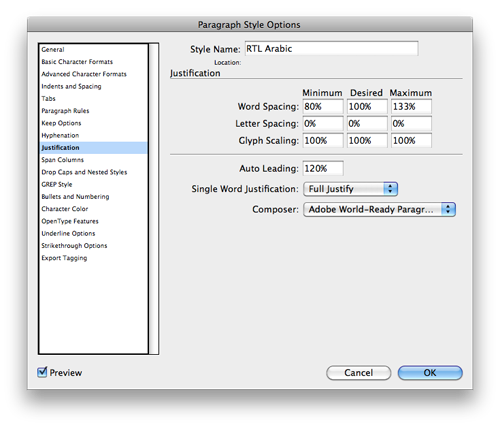The height and width of the screenshot is (427, 500).
Task: Click Word Spacing Maximum field
Action: coord(411,107)
